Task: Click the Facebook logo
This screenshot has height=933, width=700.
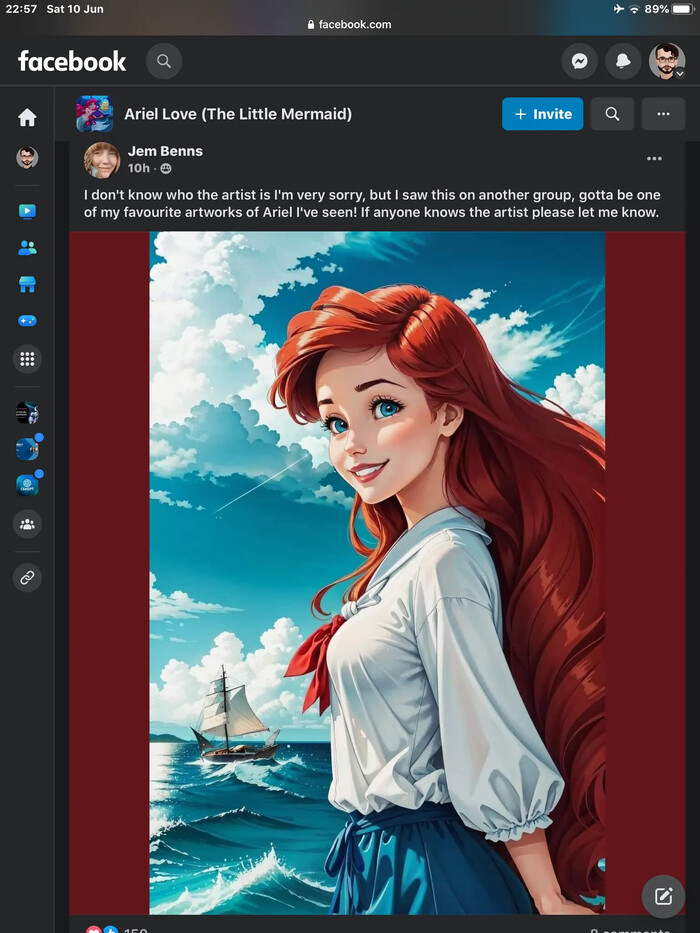Action: pos(72,61)
